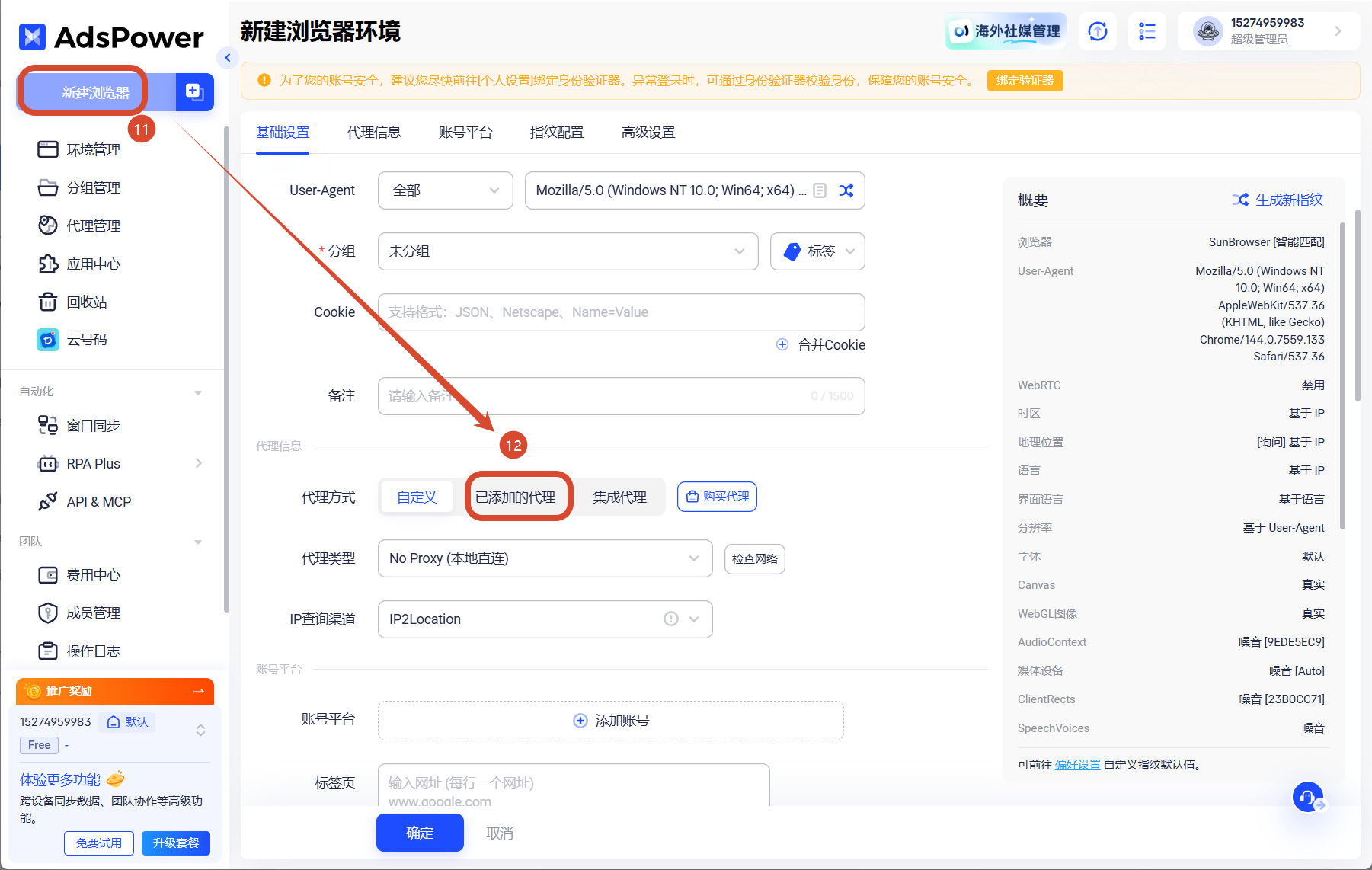
Task: Collapse the 自动化 sidebar section
Action: click(x=198, y=392)
